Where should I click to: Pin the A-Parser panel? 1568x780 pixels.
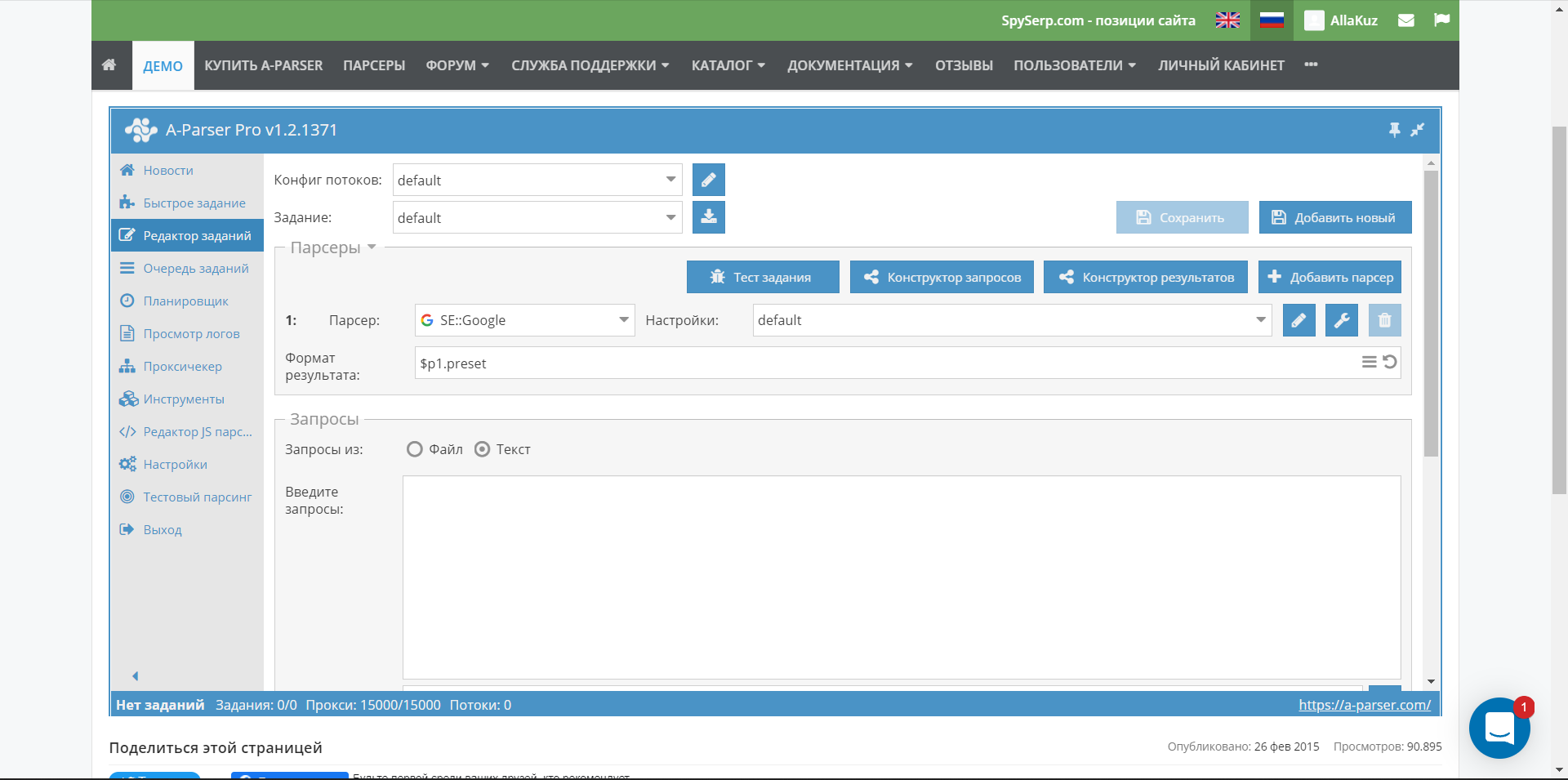pos(1394,130)
